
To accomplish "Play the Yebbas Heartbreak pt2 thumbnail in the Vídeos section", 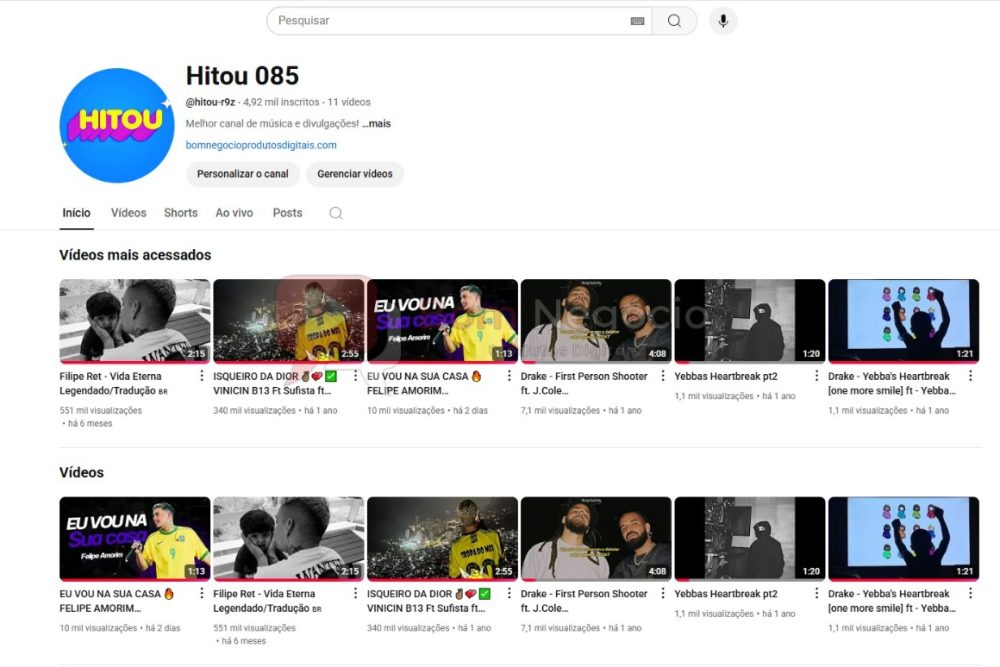I will [x=749, y=539].
